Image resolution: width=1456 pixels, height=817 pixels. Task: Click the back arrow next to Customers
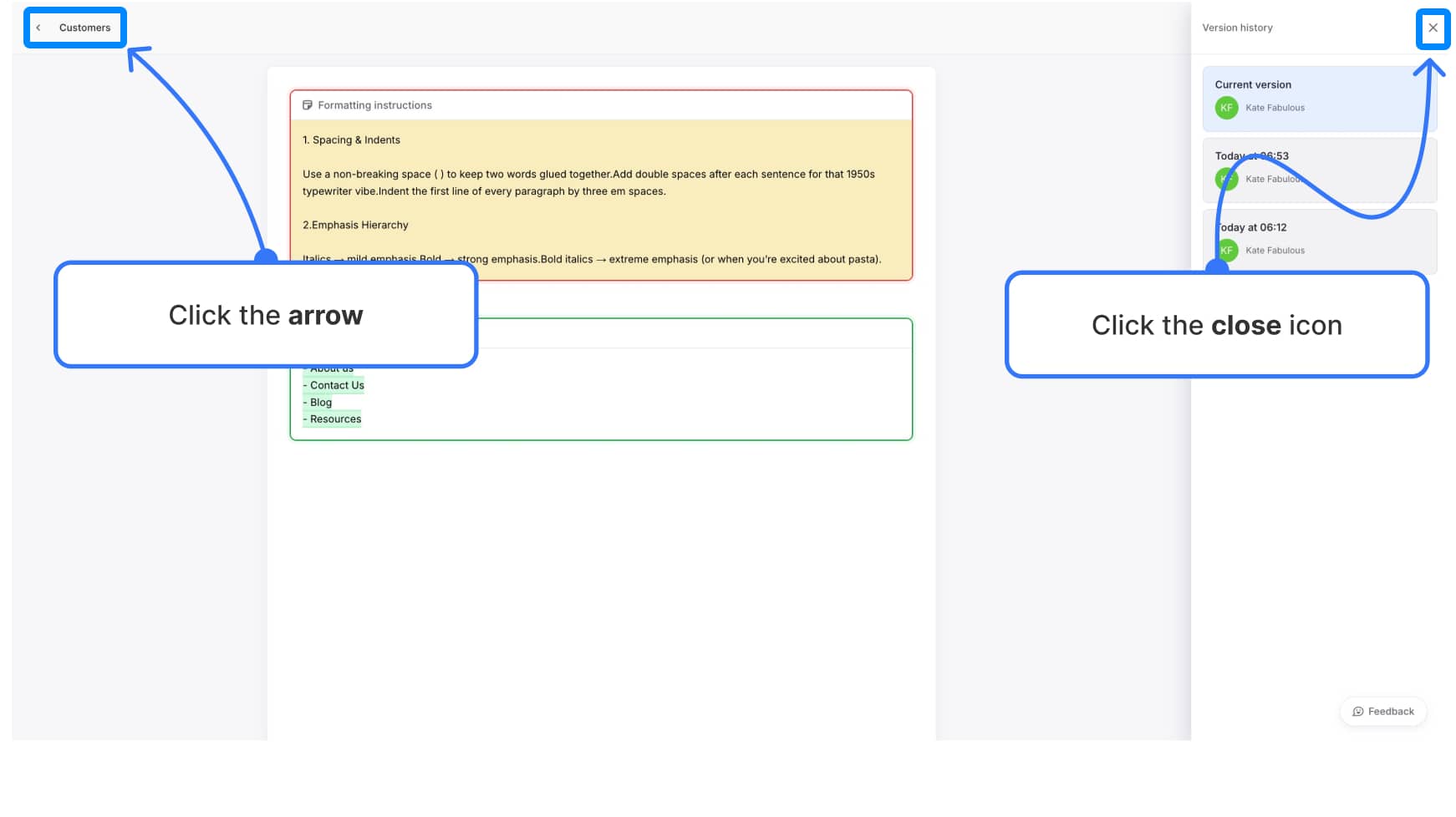38,28
